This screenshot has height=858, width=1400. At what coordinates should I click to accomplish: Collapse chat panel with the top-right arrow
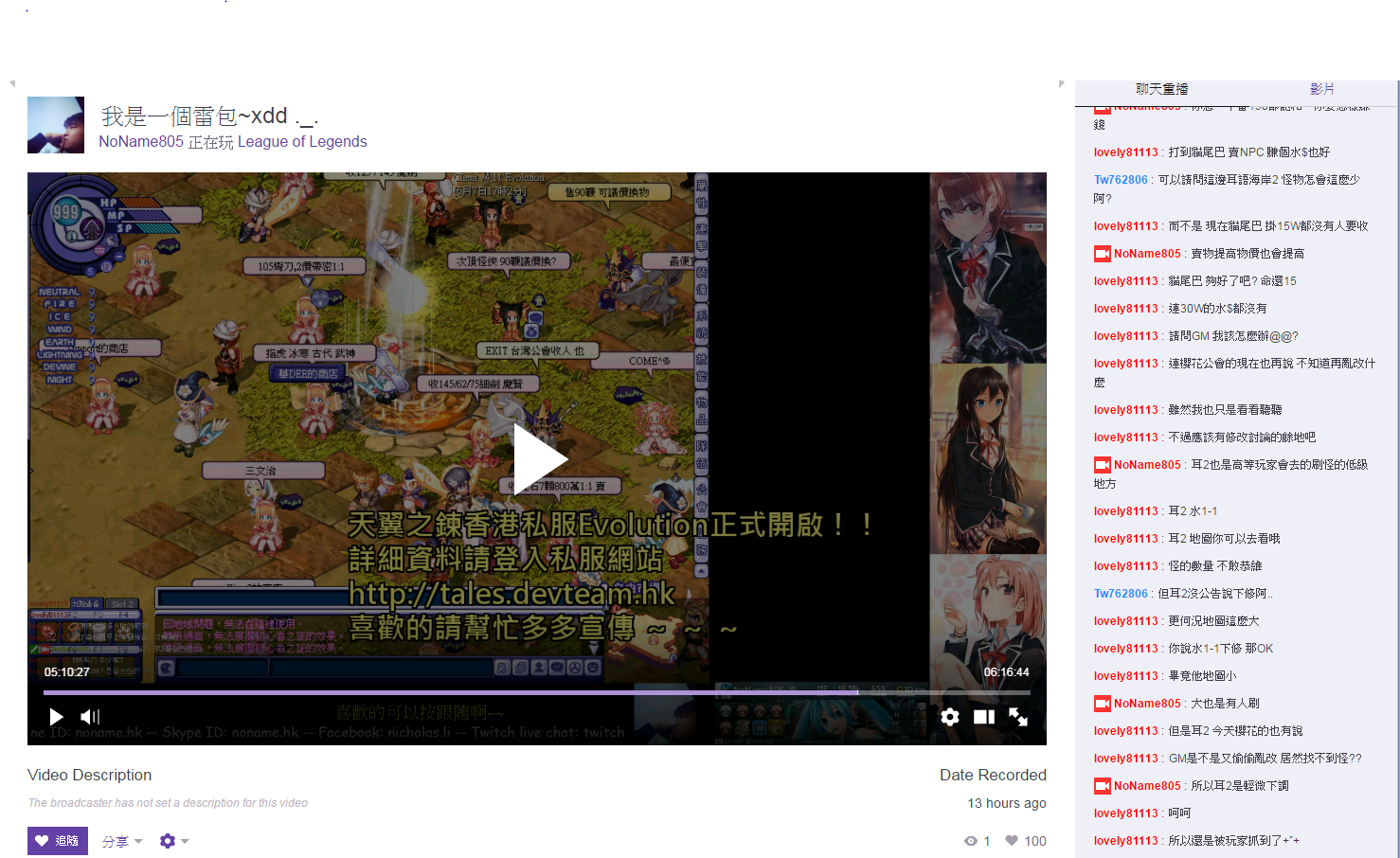[x=1061, y=83]
